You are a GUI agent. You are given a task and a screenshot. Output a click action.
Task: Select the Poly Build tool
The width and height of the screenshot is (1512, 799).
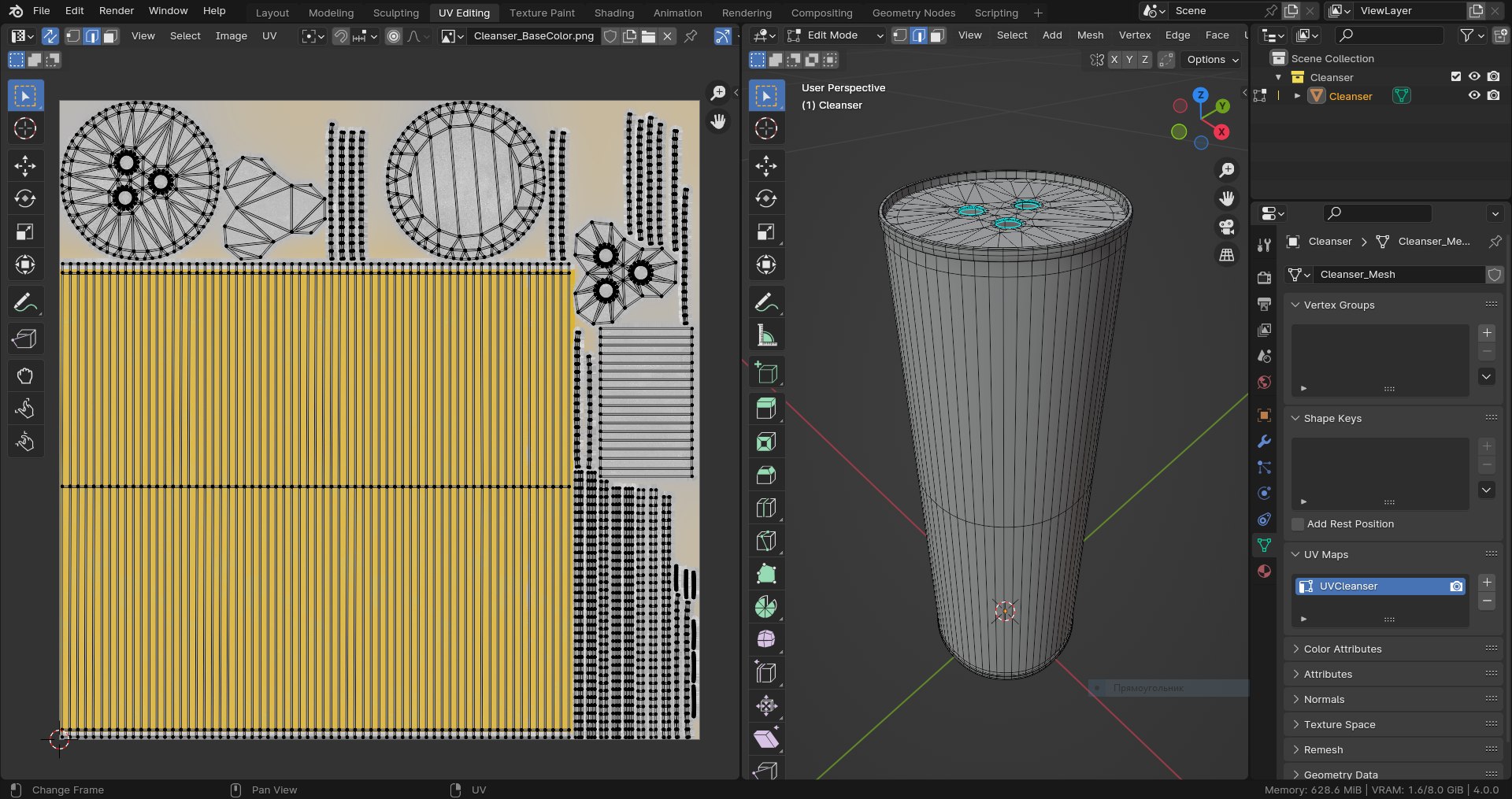coord(766,574)
